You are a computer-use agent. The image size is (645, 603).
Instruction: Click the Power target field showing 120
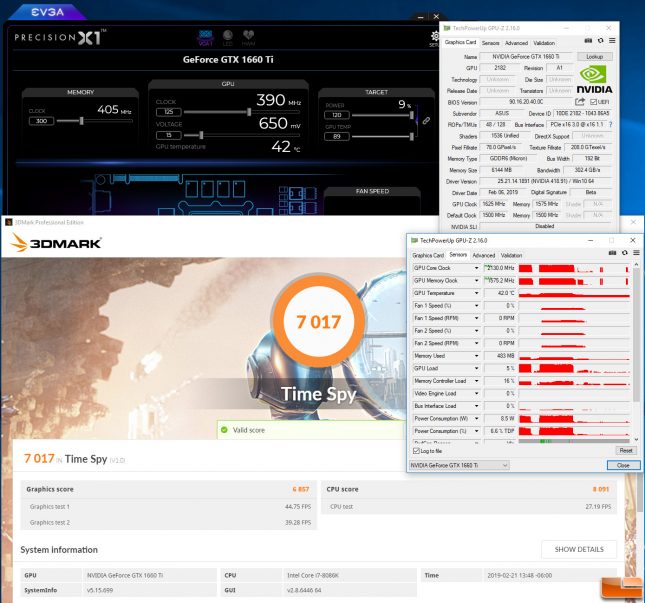(337, 115)
